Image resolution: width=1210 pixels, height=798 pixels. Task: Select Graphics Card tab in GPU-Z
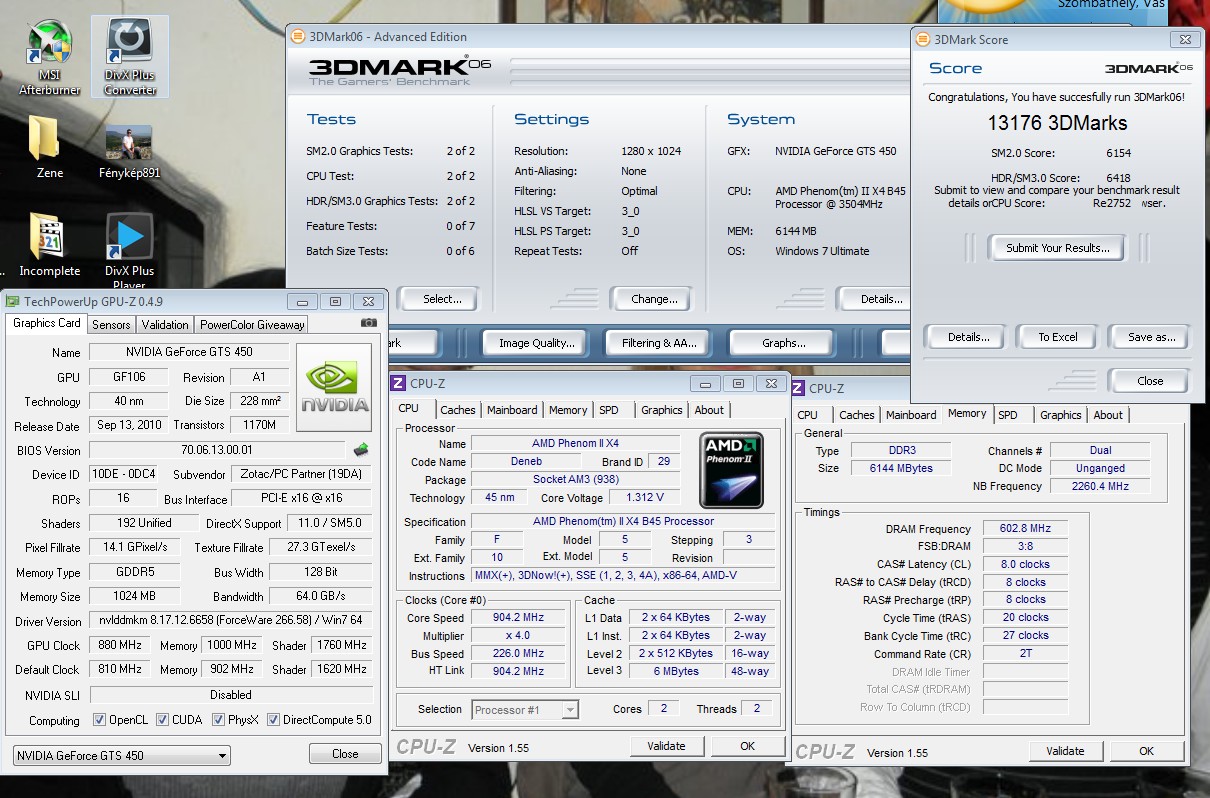[47, 323]
